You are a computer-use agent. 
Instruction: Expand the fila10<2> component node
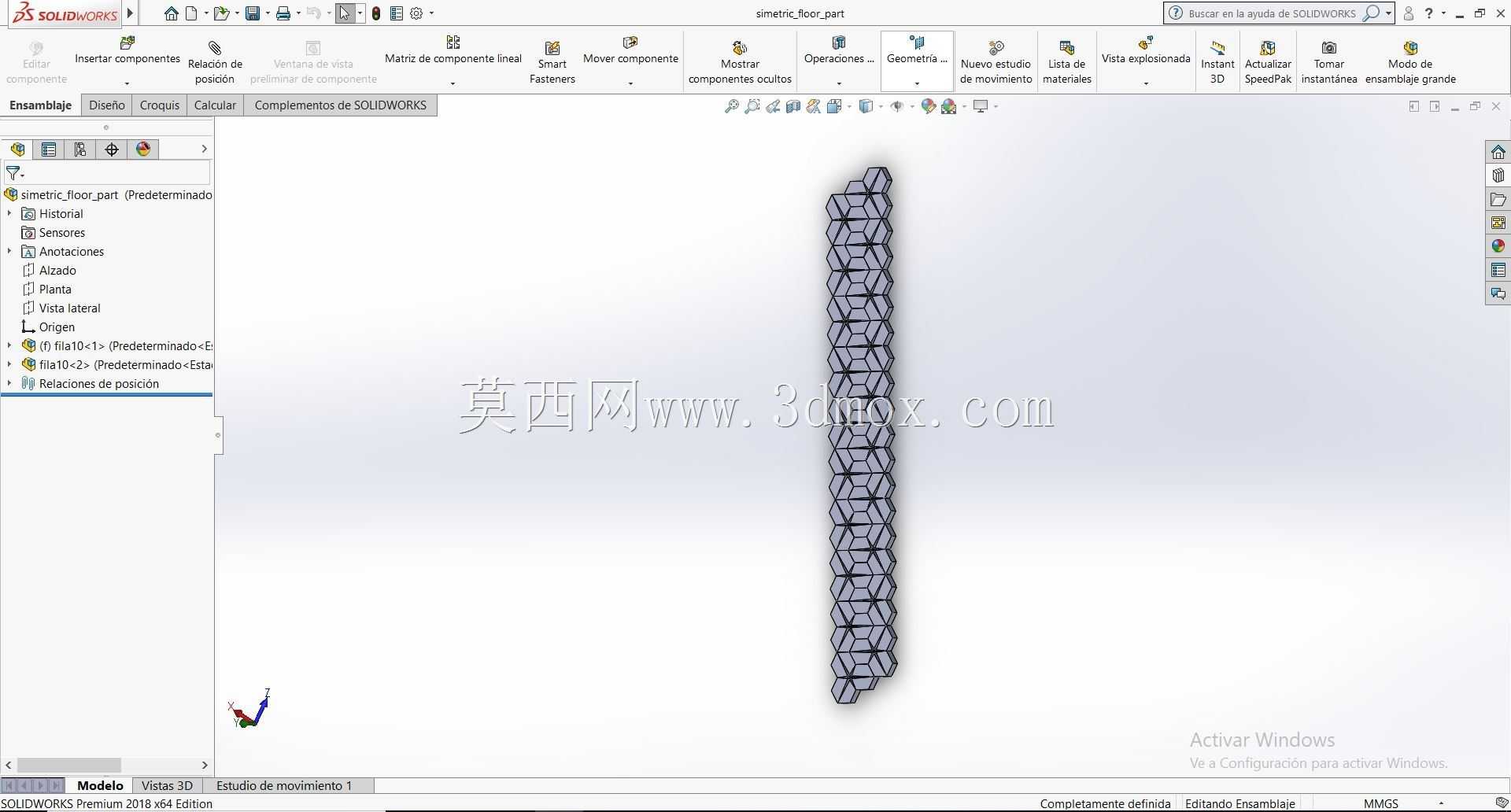pos(9,364)
